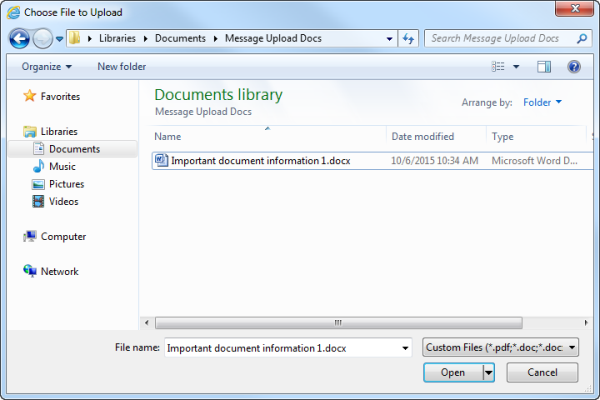Select Libraries in the address breadcrumb
The image size is (600, 400).
(x=117, y=38)
